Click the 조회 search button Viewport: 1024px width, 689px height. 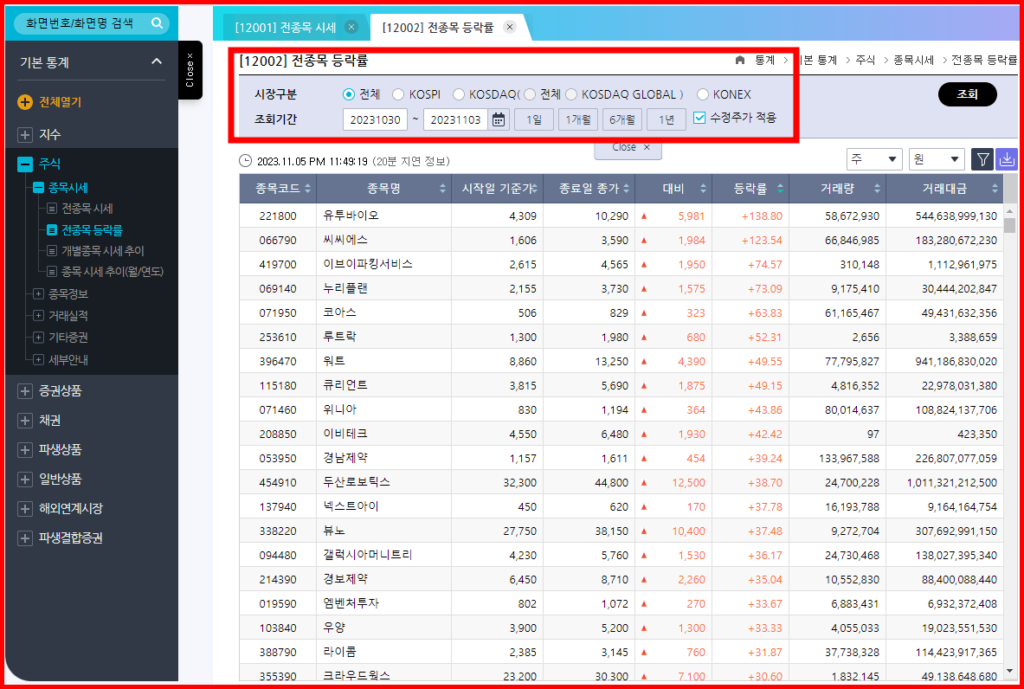967,94
